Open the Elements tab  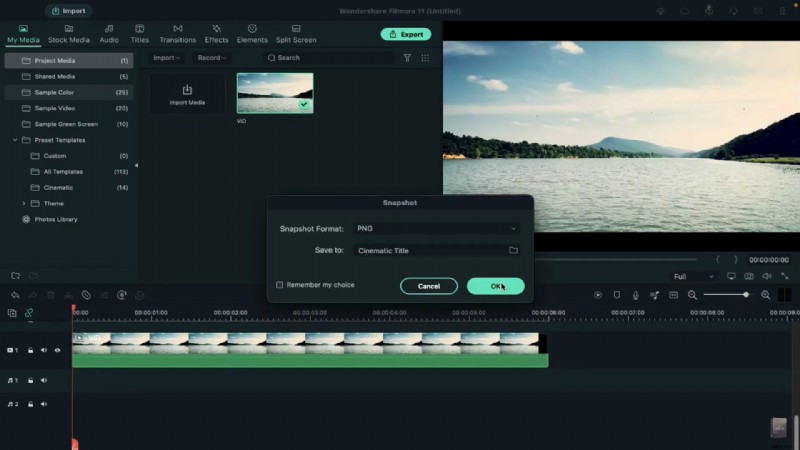point(252,34)
